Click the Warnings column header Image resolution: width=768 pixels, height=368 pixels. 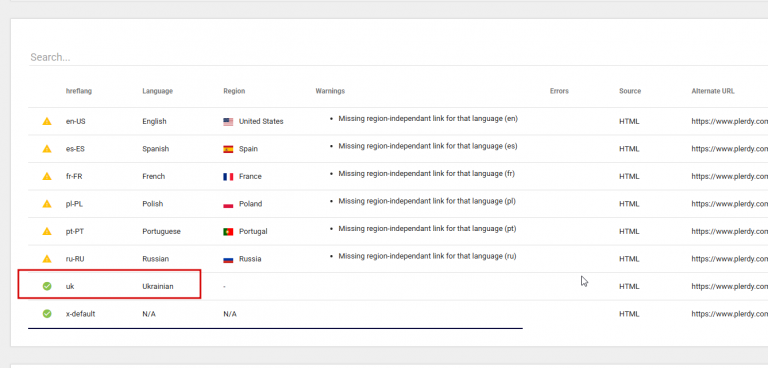click(x=330, y=91)
